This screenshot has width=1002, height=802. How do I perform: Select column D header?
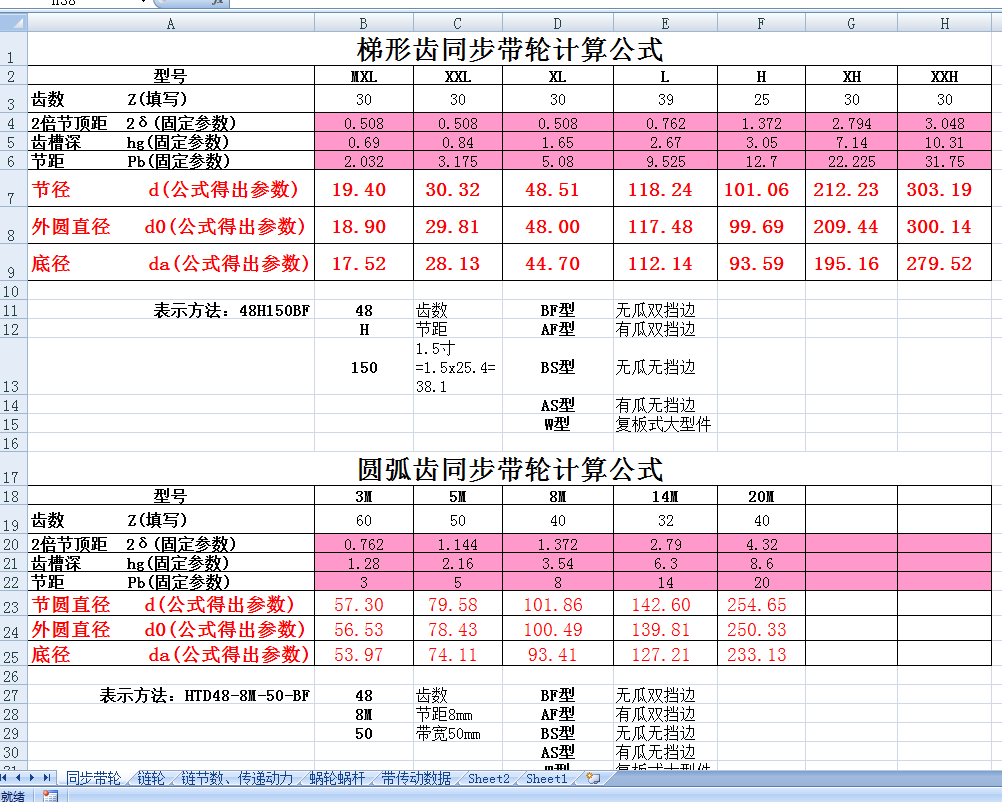point(557,23)
